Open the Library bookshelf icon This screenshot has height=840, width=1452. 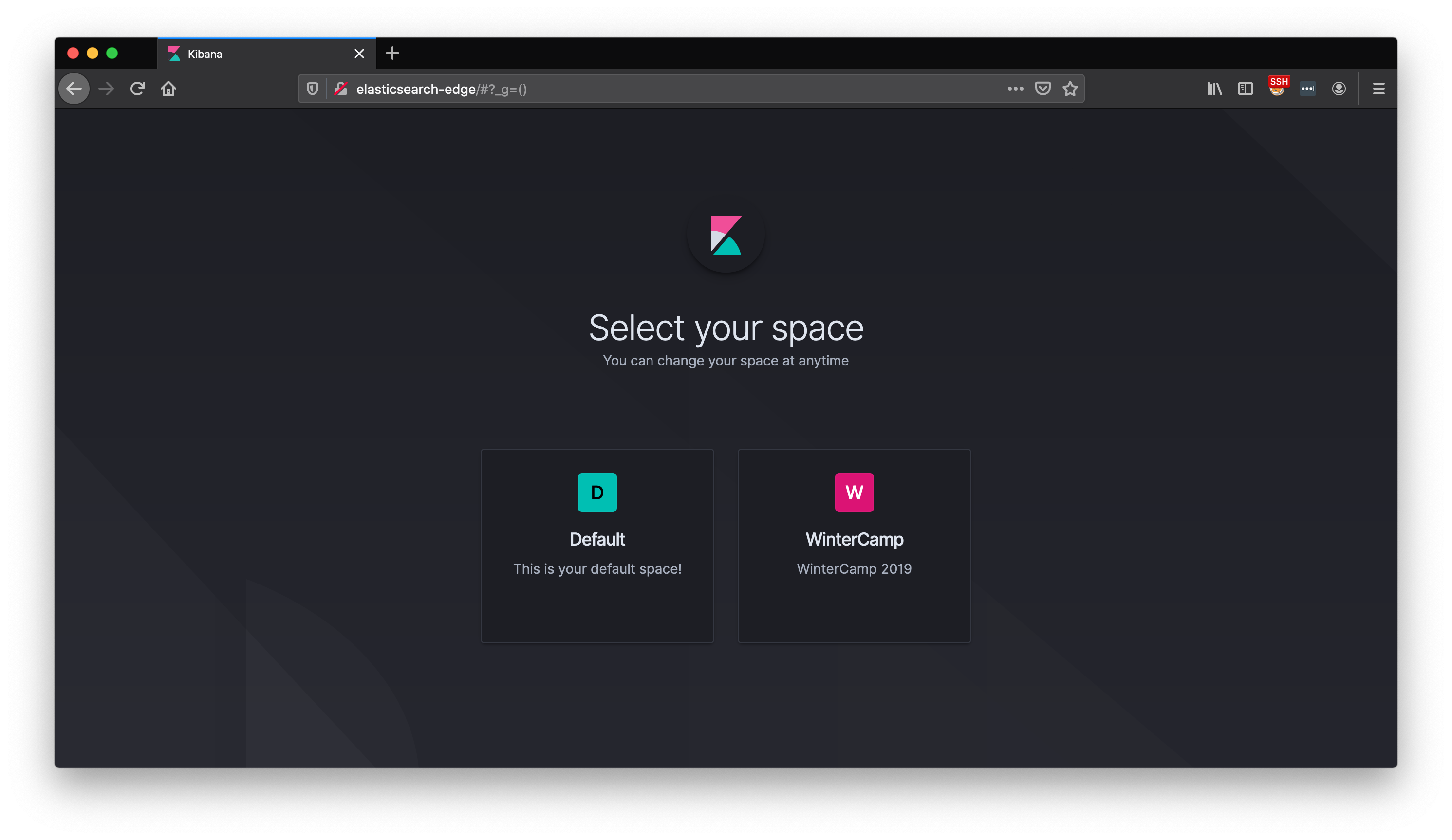pyautogui.click(x=1214, y=89)
